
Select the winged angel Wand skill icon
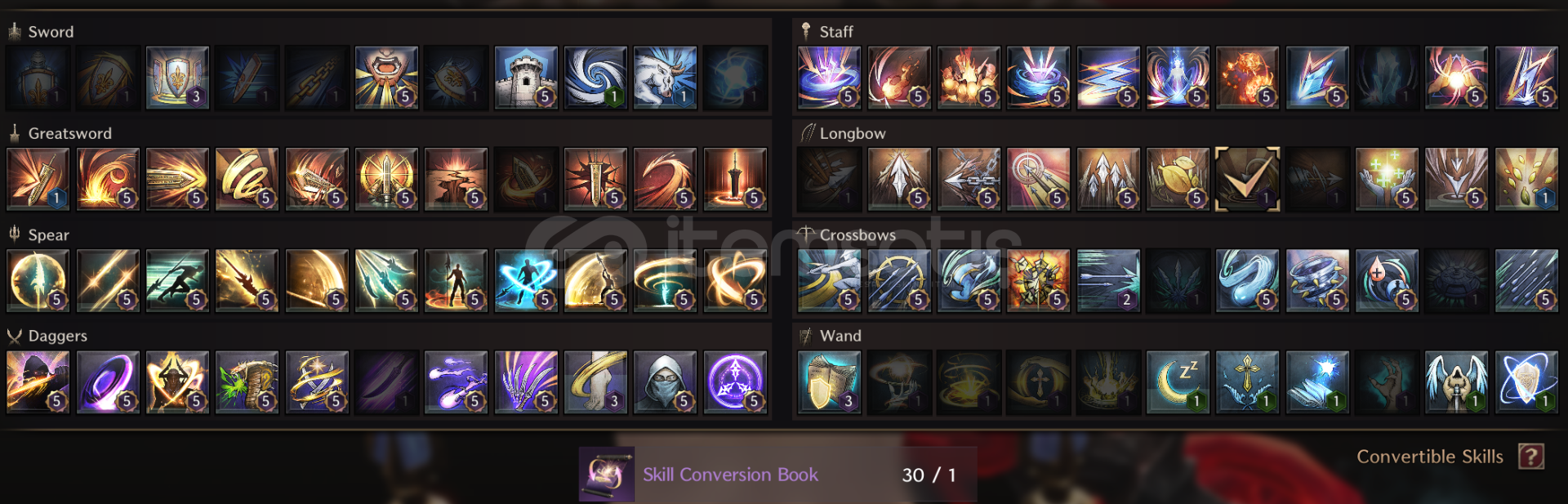click(1456, 382)
